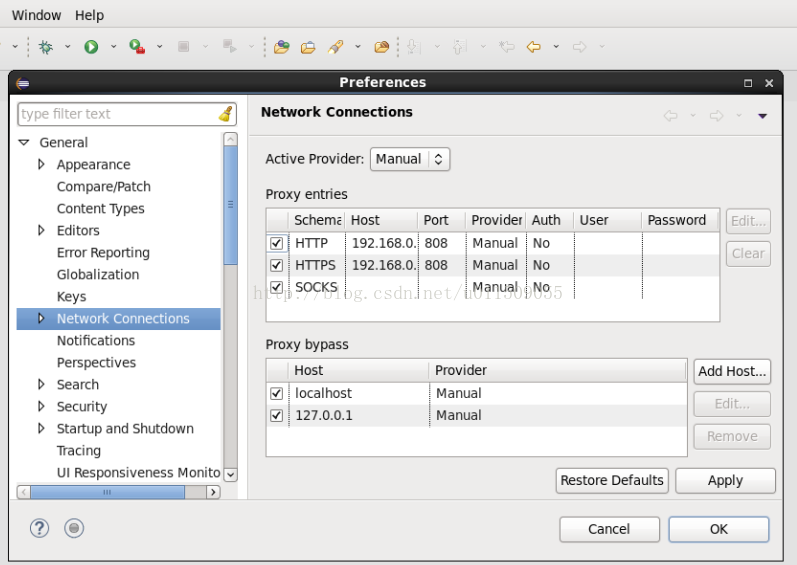The height and width of the screenshot is (565, 797).
Task: Expand the Editors tree node
Action: pos(41,230)
